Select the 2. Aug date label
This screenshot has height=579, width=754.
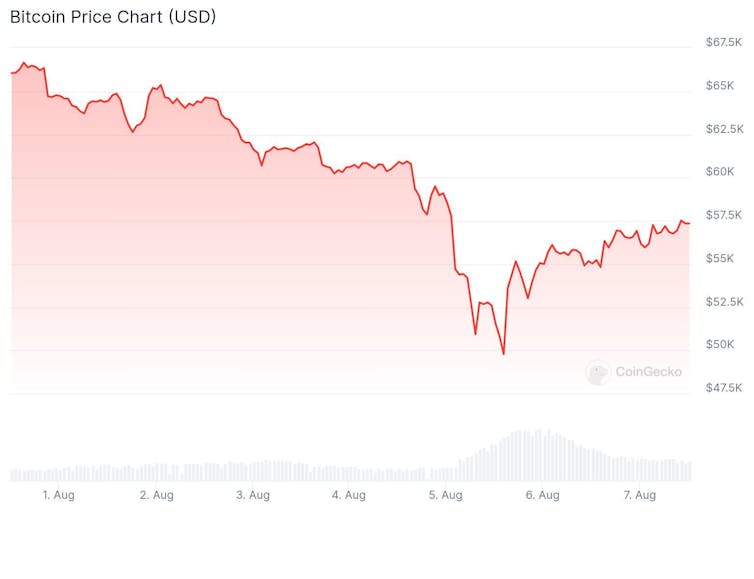pyautogui.click(x=157, y=495)
